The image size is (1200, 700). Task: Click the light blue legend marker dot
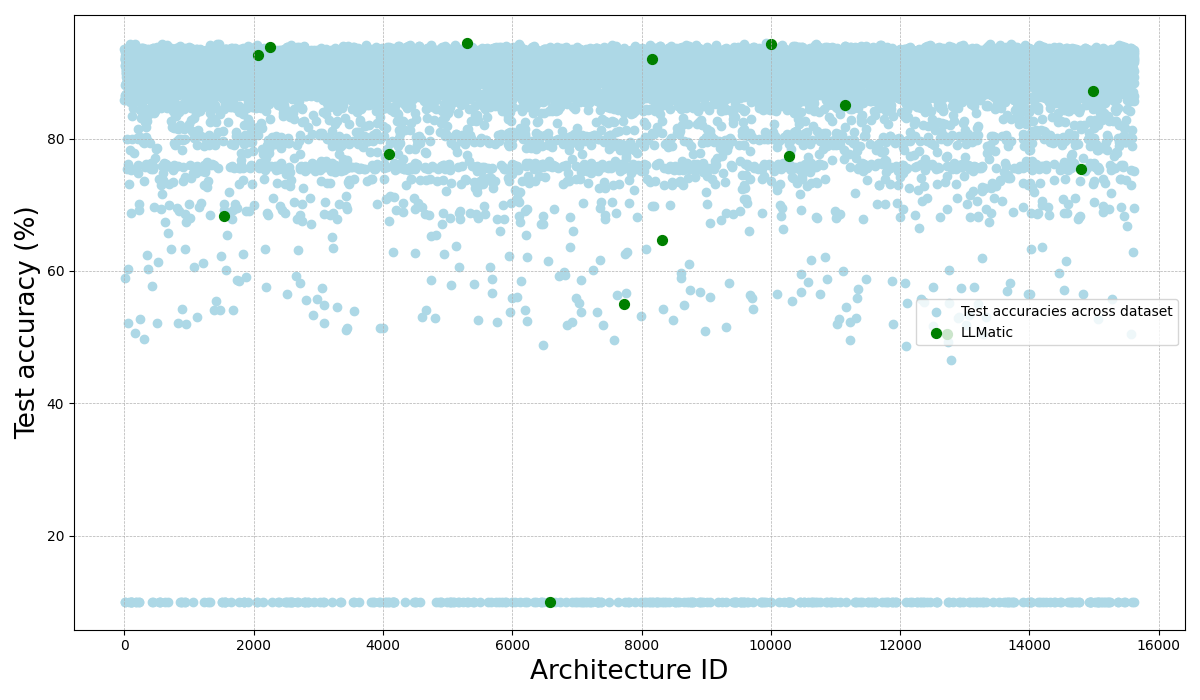(x=936, y=312)
